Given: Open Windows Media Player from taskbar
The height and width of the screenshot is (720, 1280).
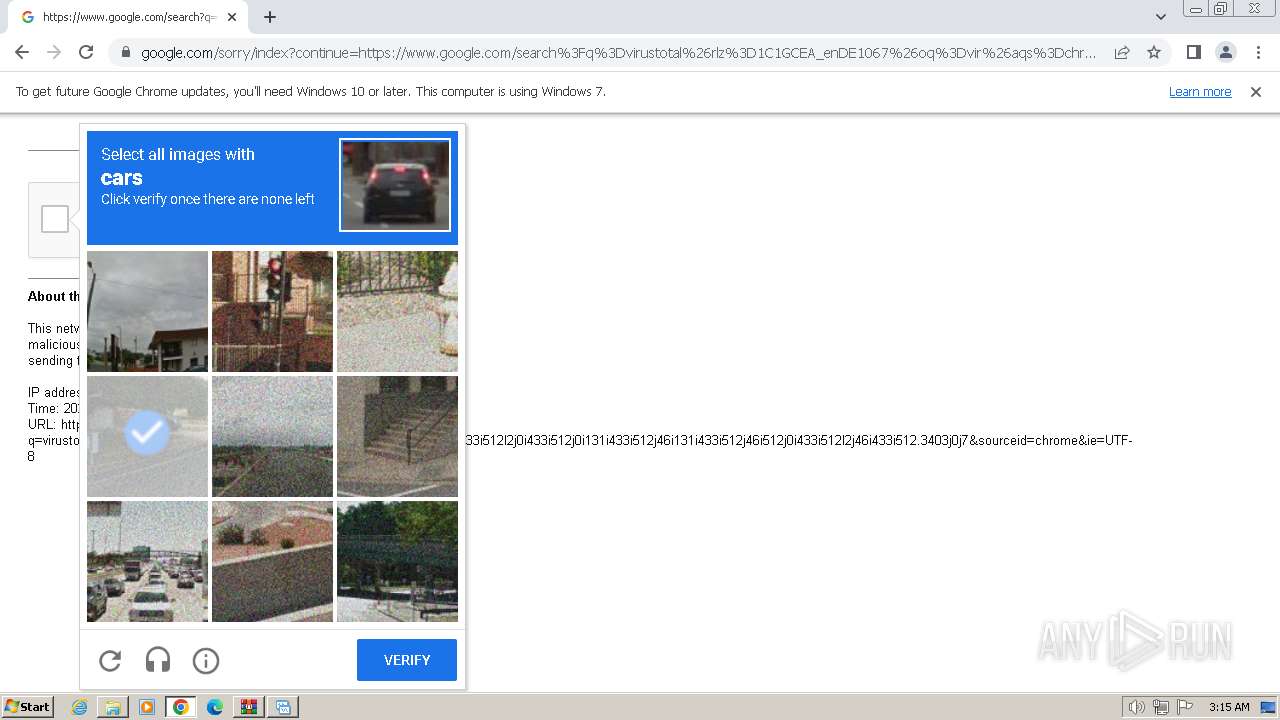Looking at the screenshot, I should click(x=147, y=707).
